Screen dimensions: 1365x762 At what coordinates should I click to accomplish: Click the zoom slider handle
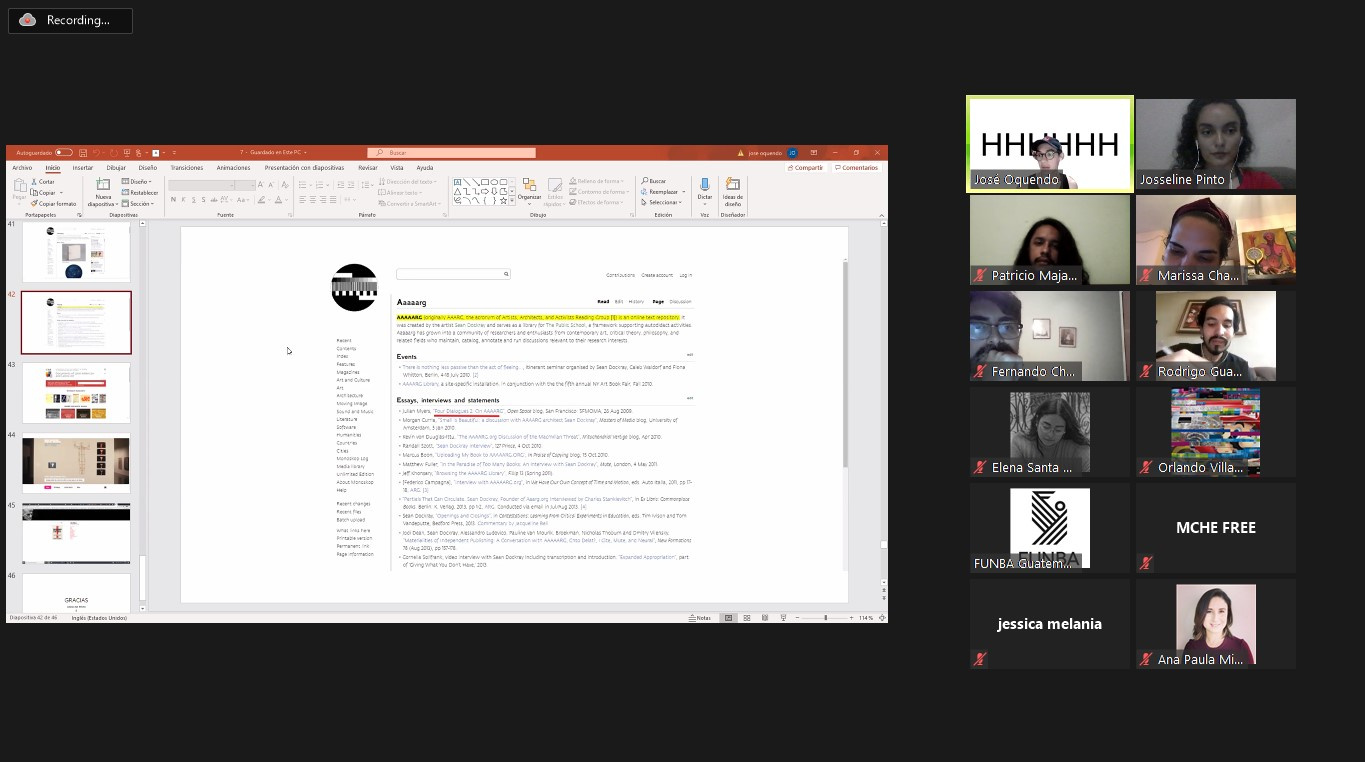pos(825,618)
